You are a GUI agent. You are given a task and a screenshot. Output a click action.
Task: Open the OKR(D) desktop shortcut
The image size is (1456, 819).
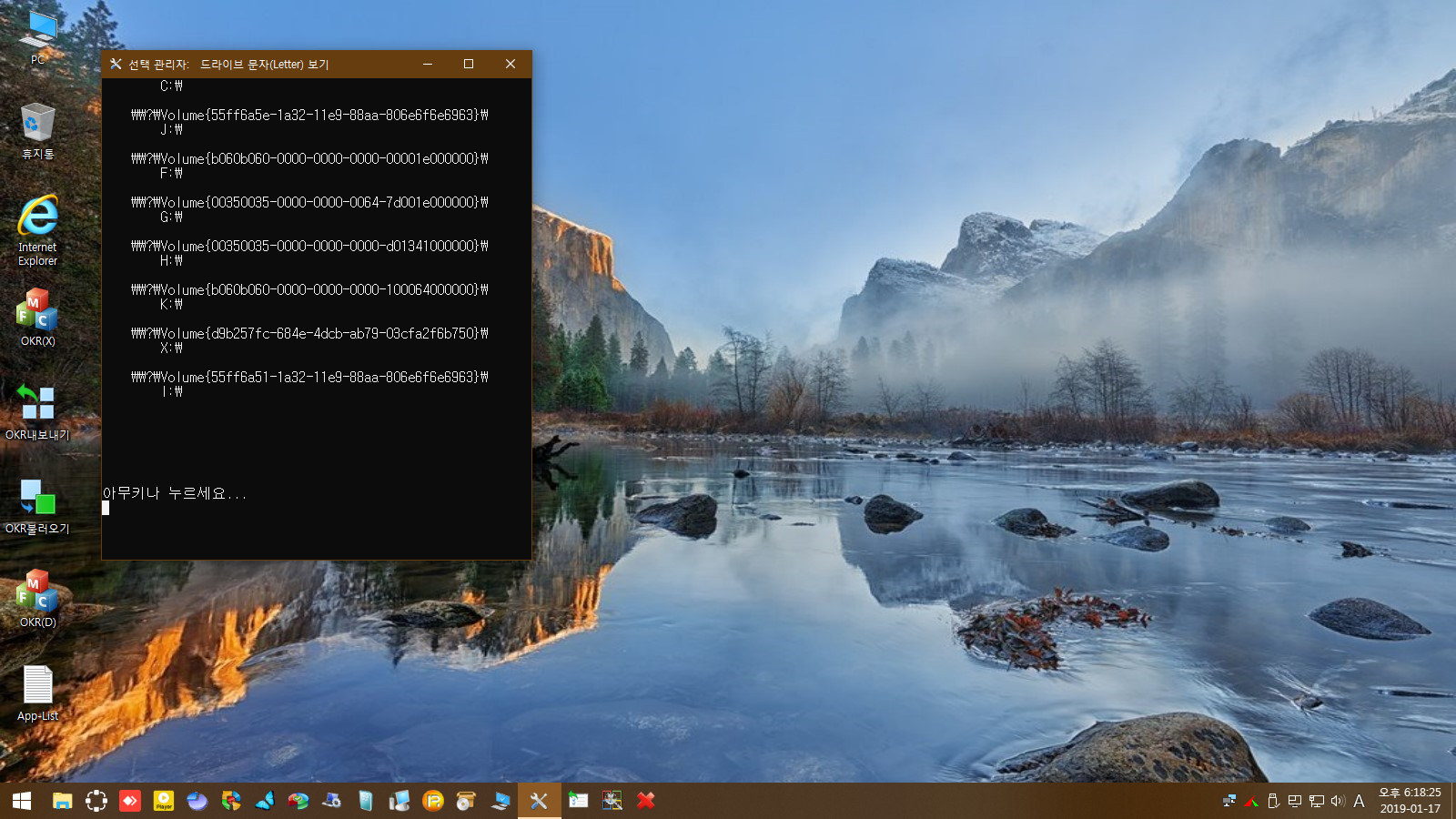[37, 599]
